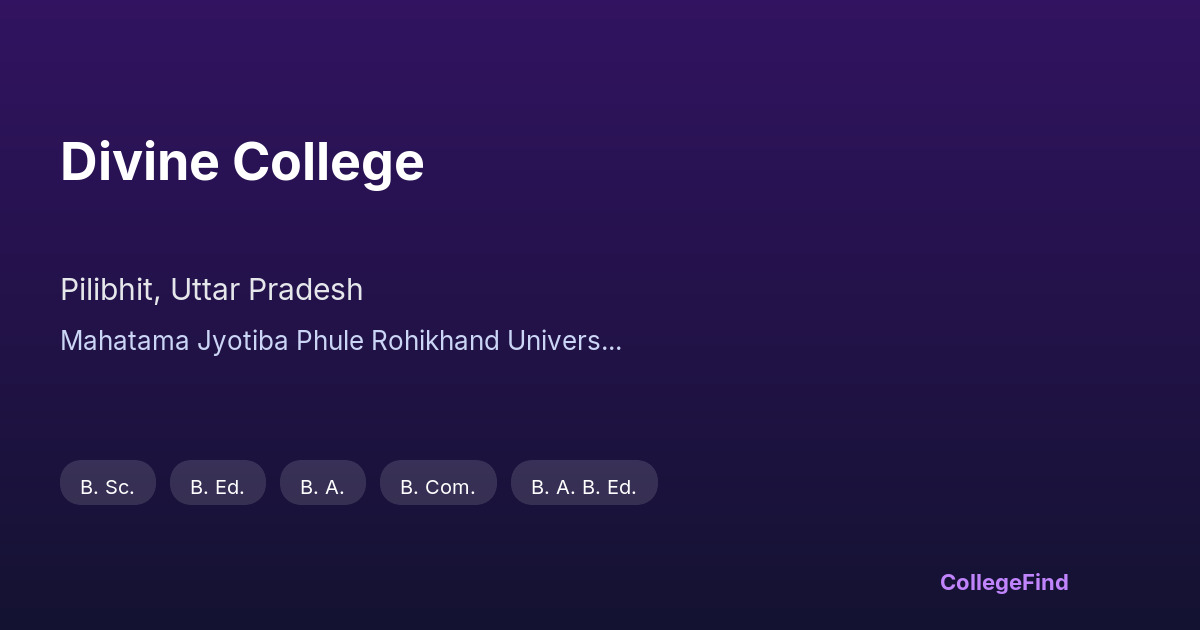Open the Mahatama Jyotiba Phule Rohikhand university link

(330, 341)
